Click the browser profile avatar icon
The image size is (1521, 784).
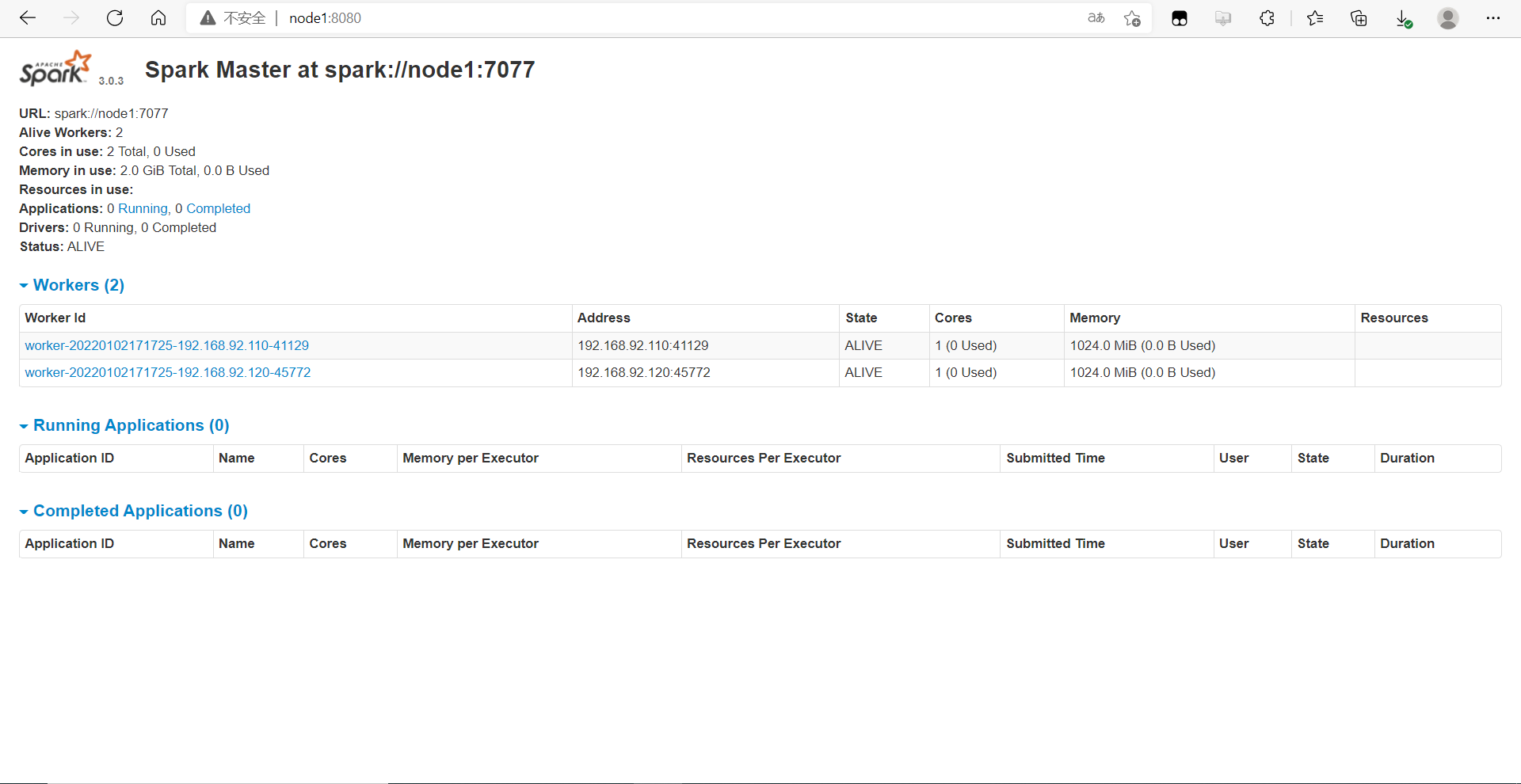click(1447, 18)
